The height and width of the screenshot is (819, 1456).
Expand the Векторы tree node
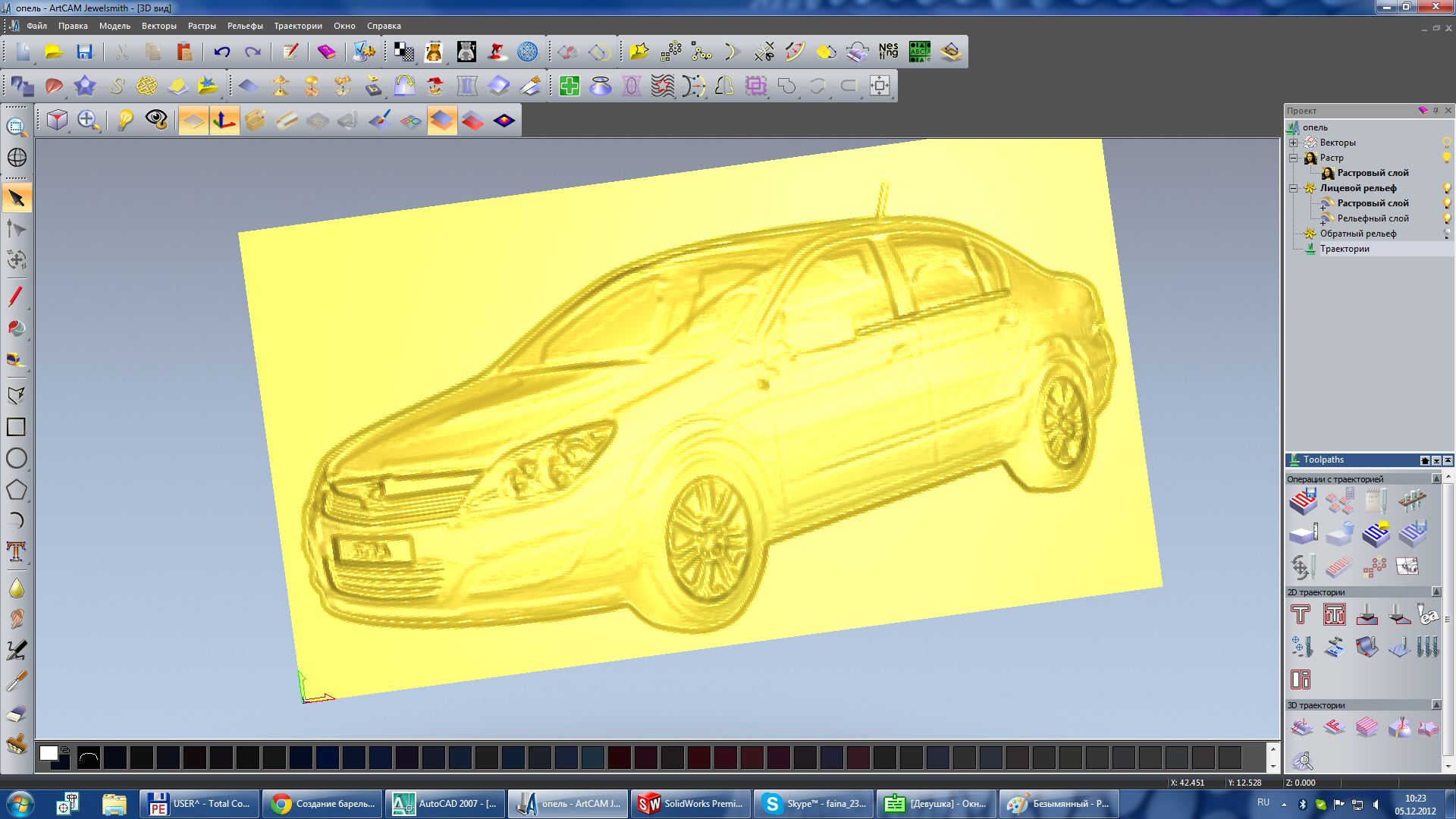pos(1294,143)
